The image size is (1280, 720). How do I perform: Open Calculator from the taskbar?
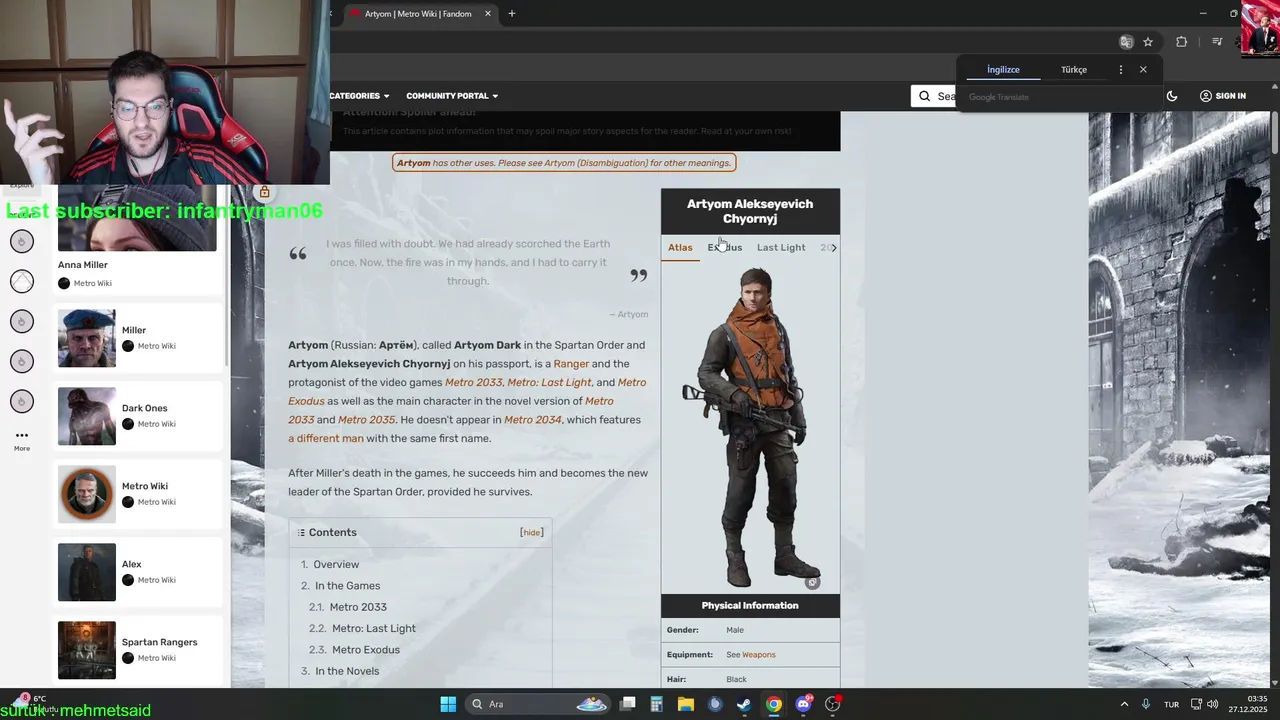coord(656,704)
